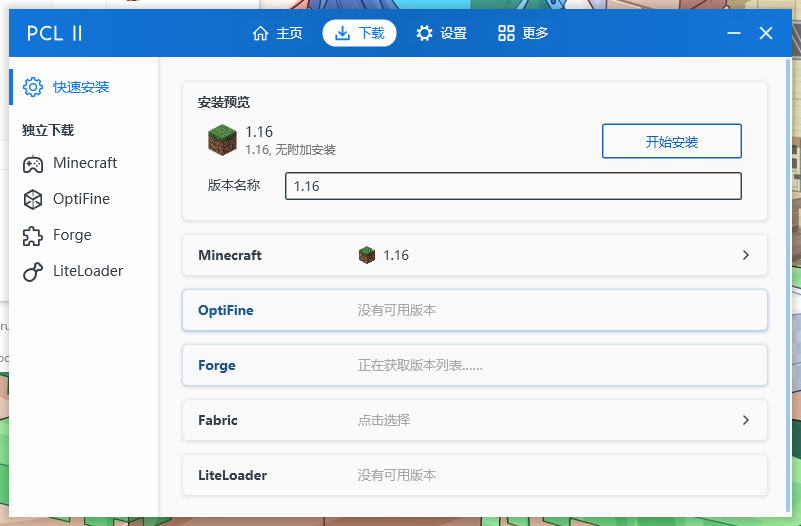Click the gear icon next to 快速安装
Viewport: 801px width, 526px height.
tap(33, 87)
